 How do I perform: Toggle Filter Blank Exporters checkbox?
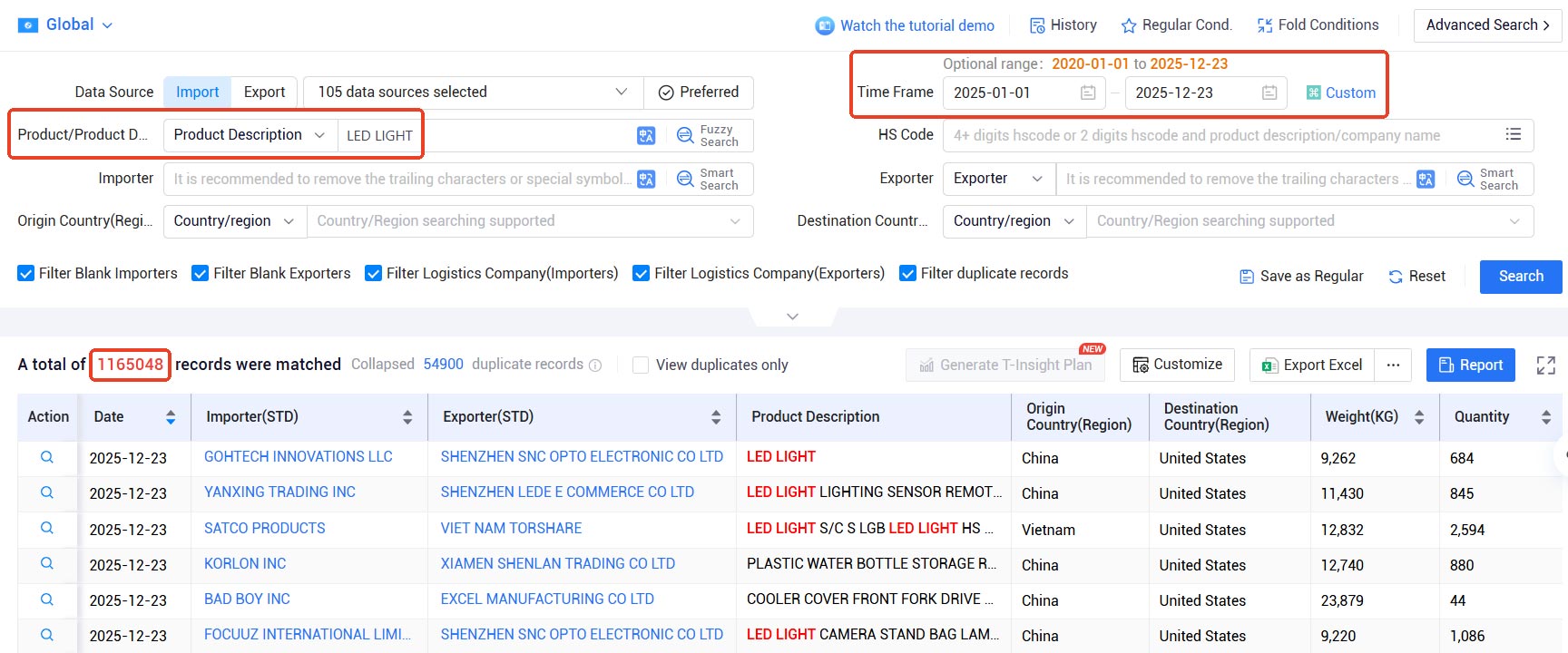point(201,274)
